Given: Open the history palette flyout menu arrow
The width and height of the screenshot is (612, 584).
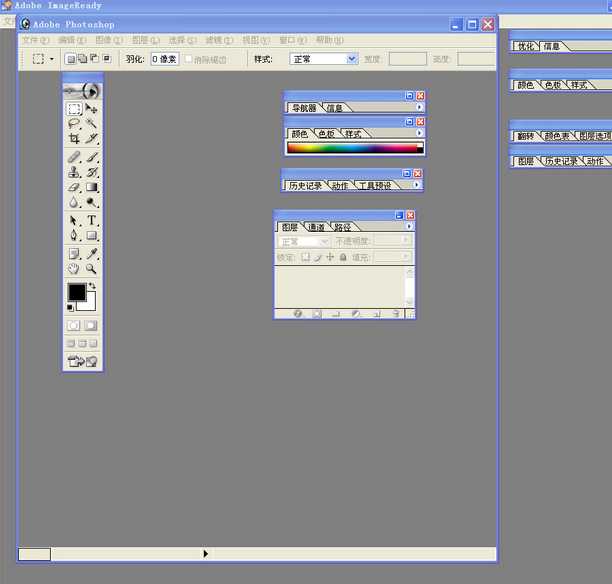Looking at the screenshot, I should tap(417, 185).
